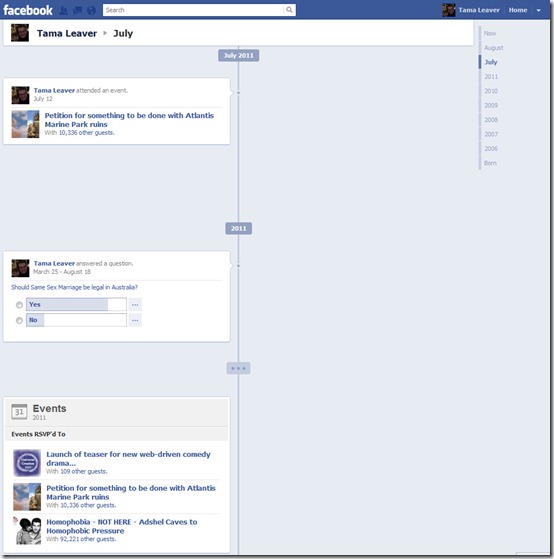Jump to August in timeline navigator

point(493,47)
